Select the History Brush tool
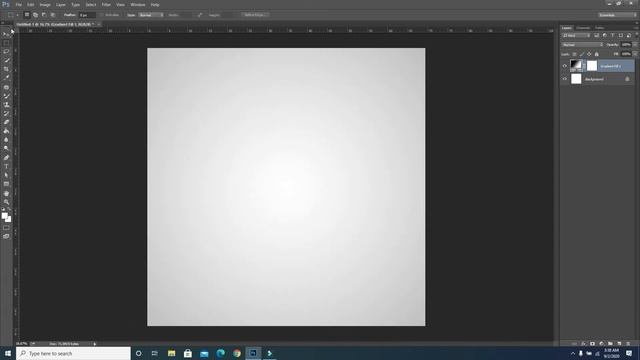Screen dimensions: 640x360 pyautogui.click(x=6, y=113)
